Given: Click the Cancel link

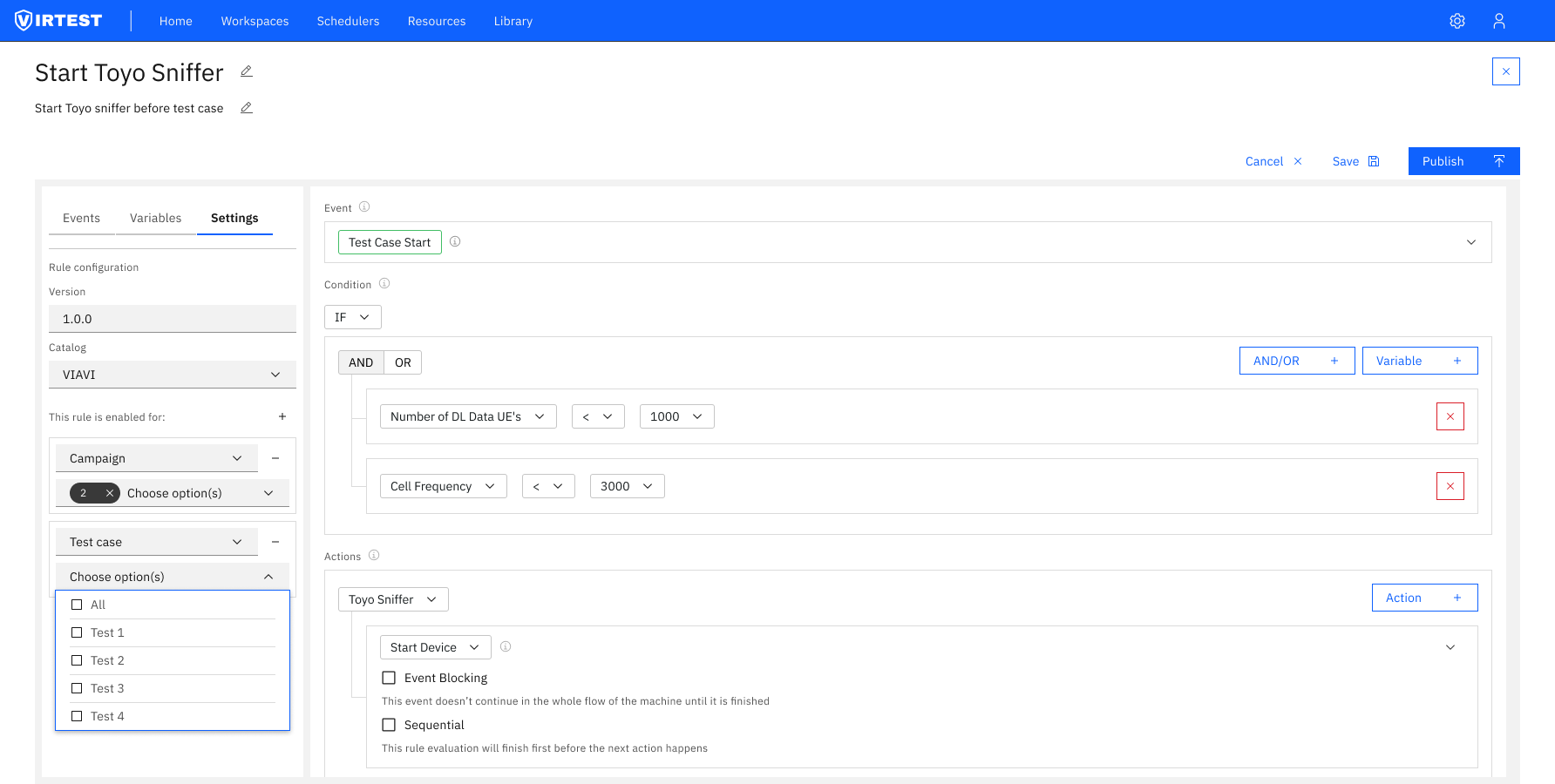Looking at the screenshot, I should click(x=1263, y=161).
